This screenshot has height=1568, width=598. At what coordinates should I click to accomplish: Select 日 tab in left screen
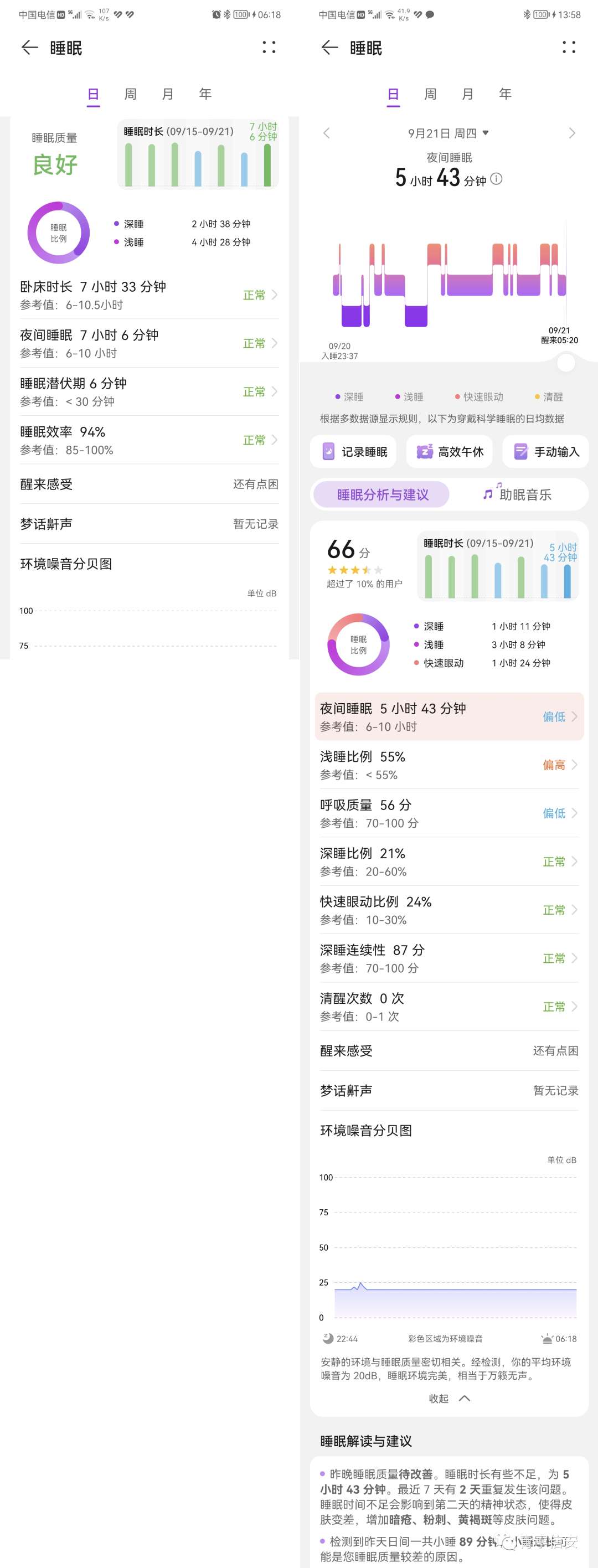coord(93,94)
